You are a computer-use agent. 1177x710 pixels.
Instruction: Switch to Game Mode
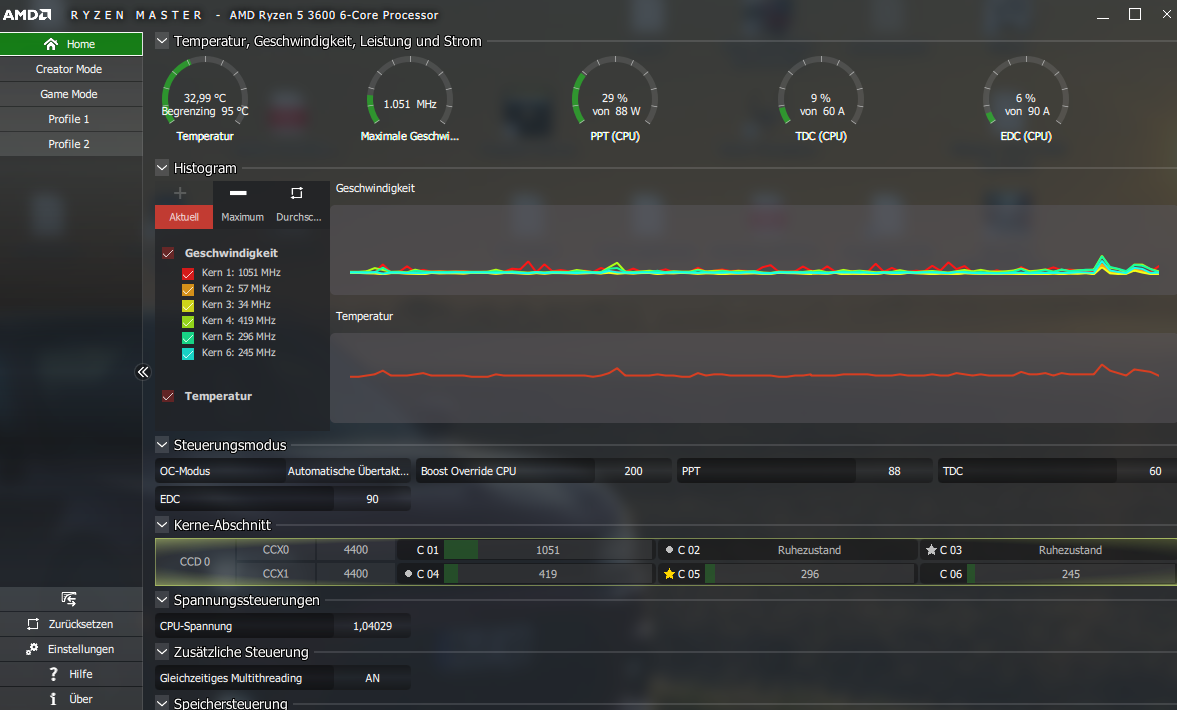[x=71, y=94]
